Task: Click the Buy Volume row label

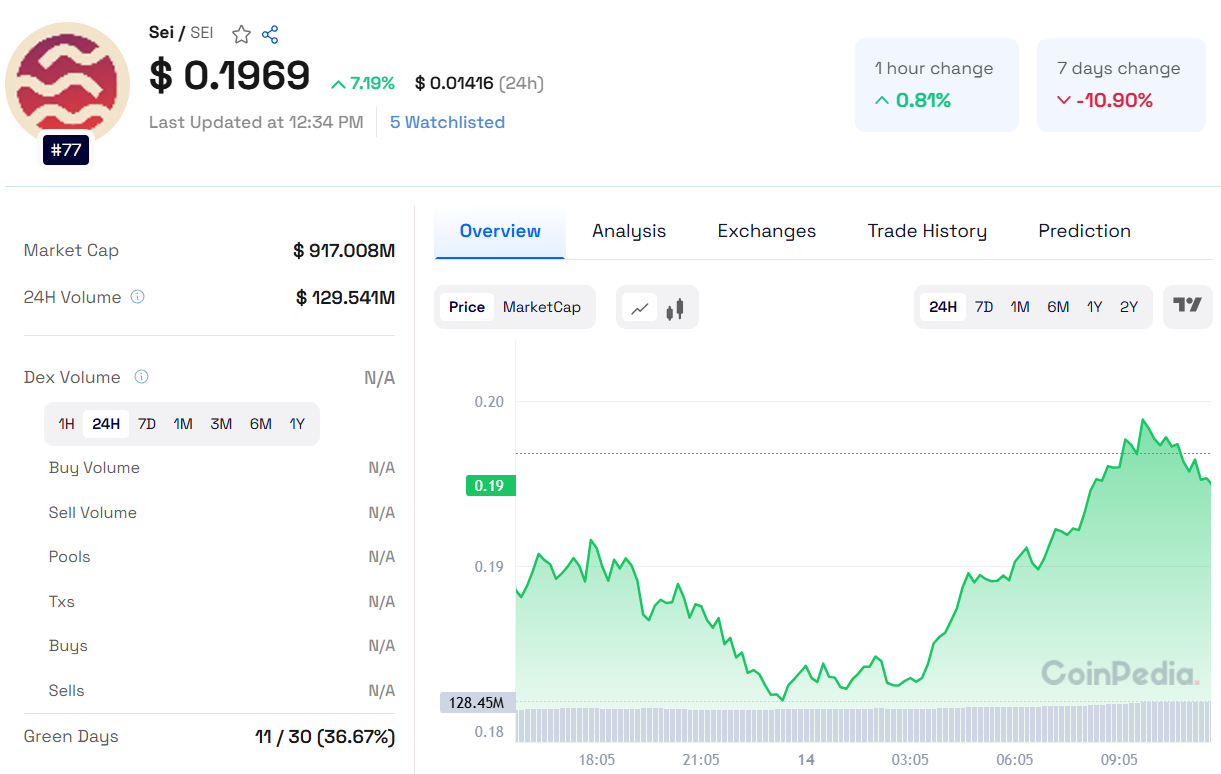Action: [x=94, y=468]
